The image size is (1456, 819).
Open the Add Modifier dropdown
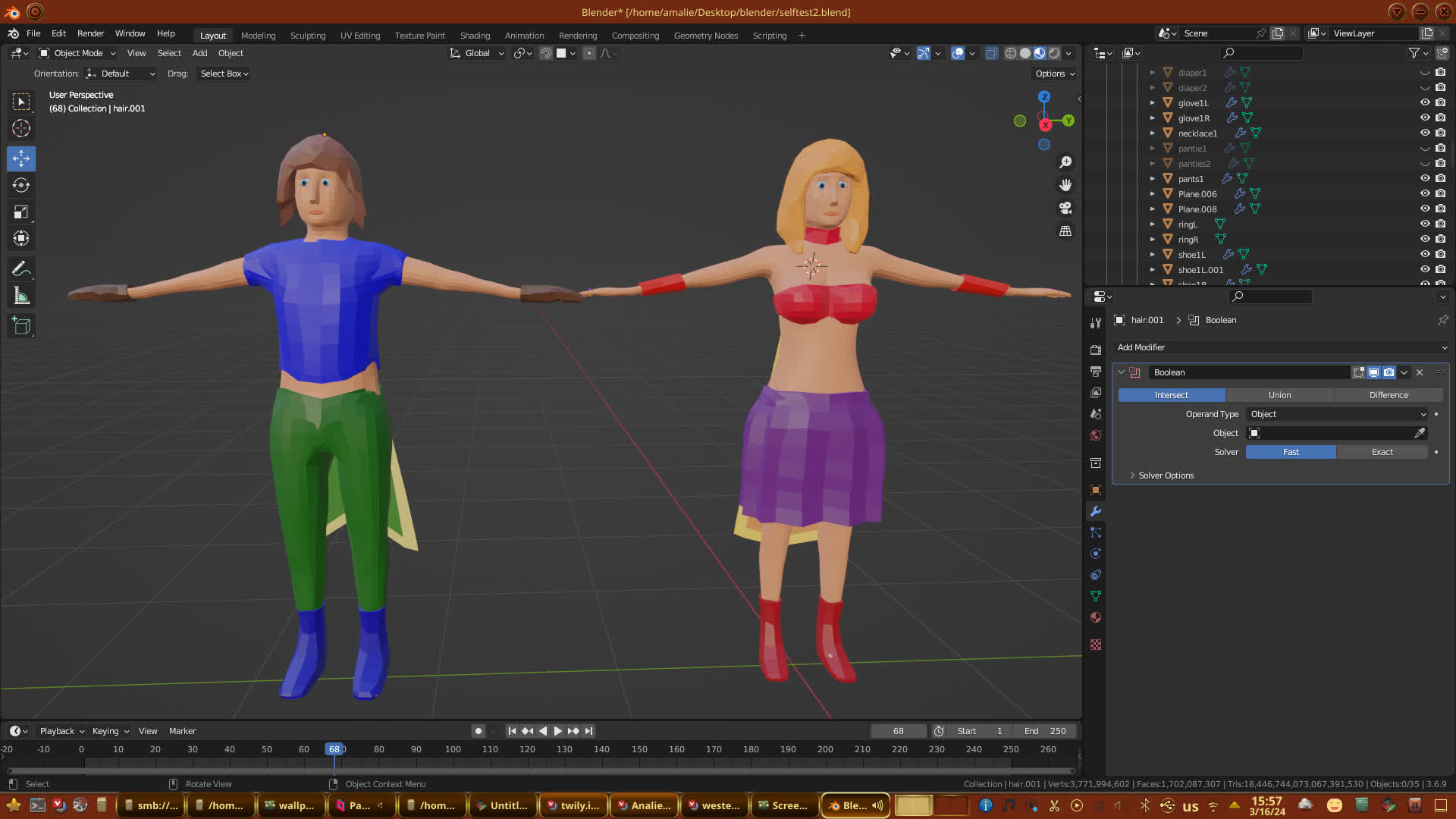click(x=1281, y=347)
